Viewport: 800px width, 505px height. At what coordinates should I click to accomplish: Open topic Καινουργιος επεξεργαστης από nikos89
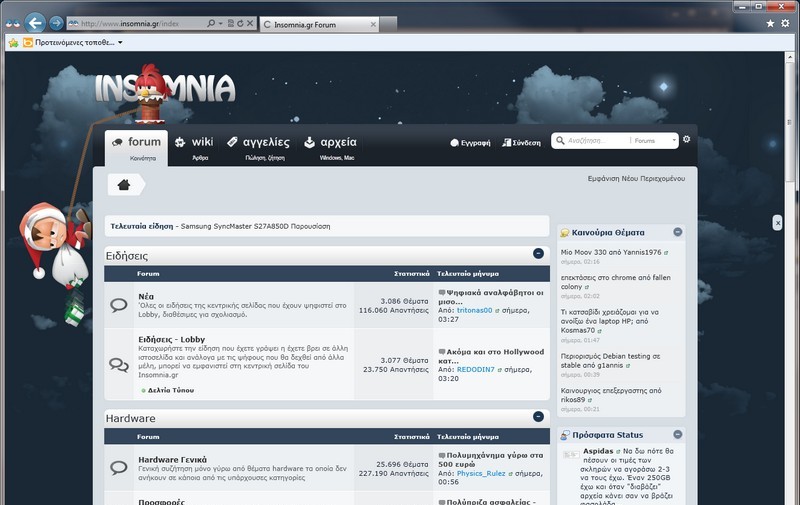coord(611,395)
